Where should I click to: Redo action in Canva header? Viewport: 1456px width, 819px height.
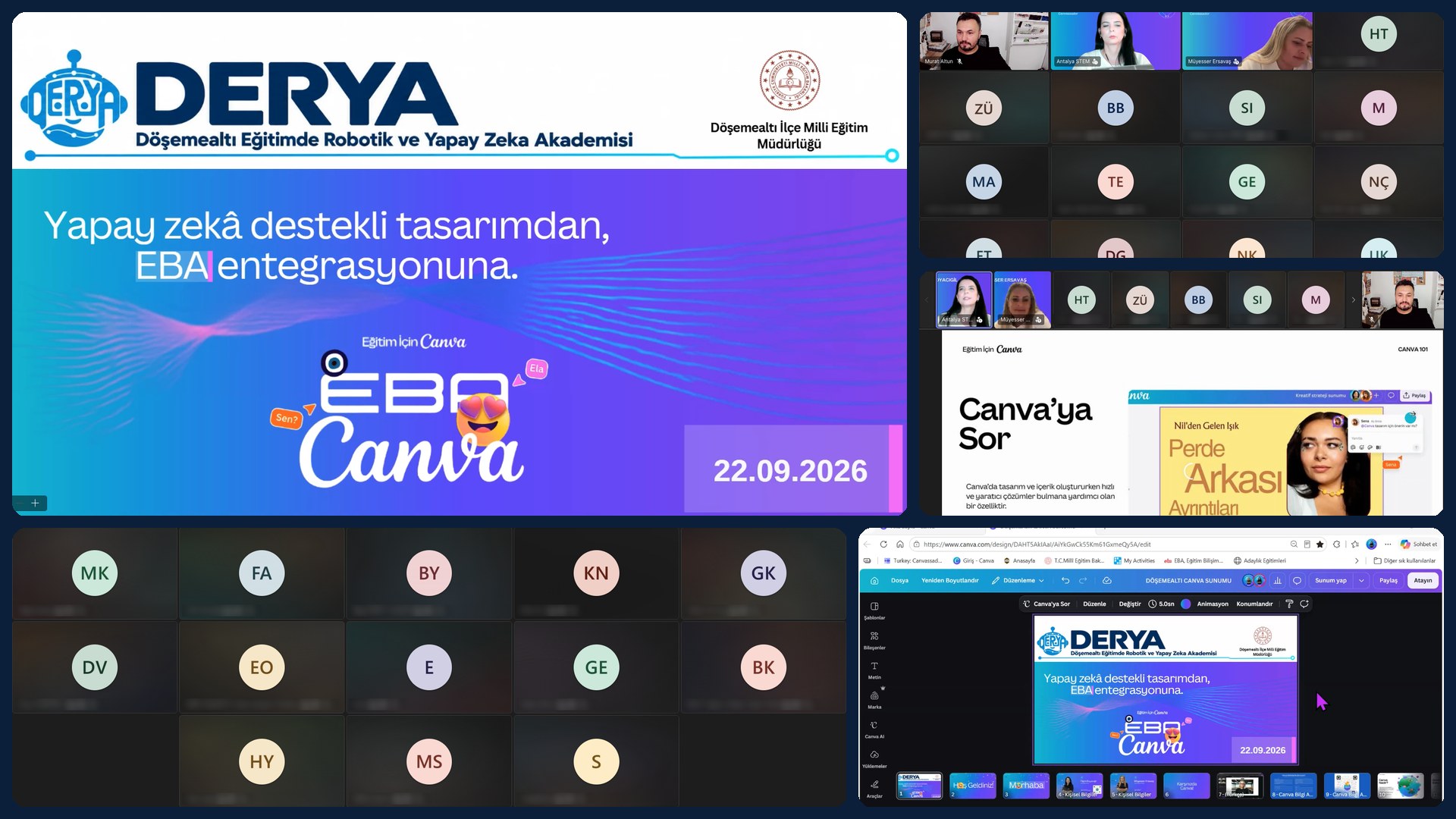[x=1083, y=581]
